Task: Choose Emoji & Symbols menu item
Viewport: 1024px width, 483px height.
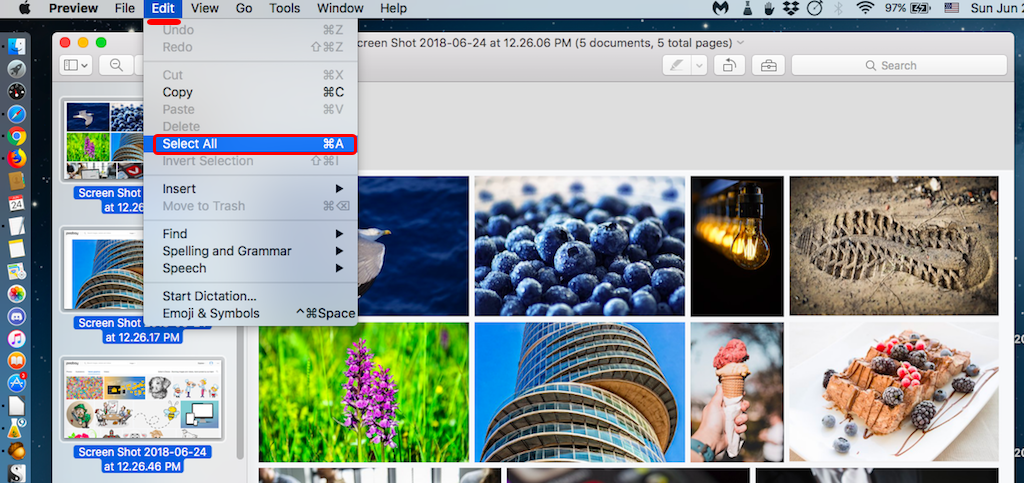Action: pos(251,313)
